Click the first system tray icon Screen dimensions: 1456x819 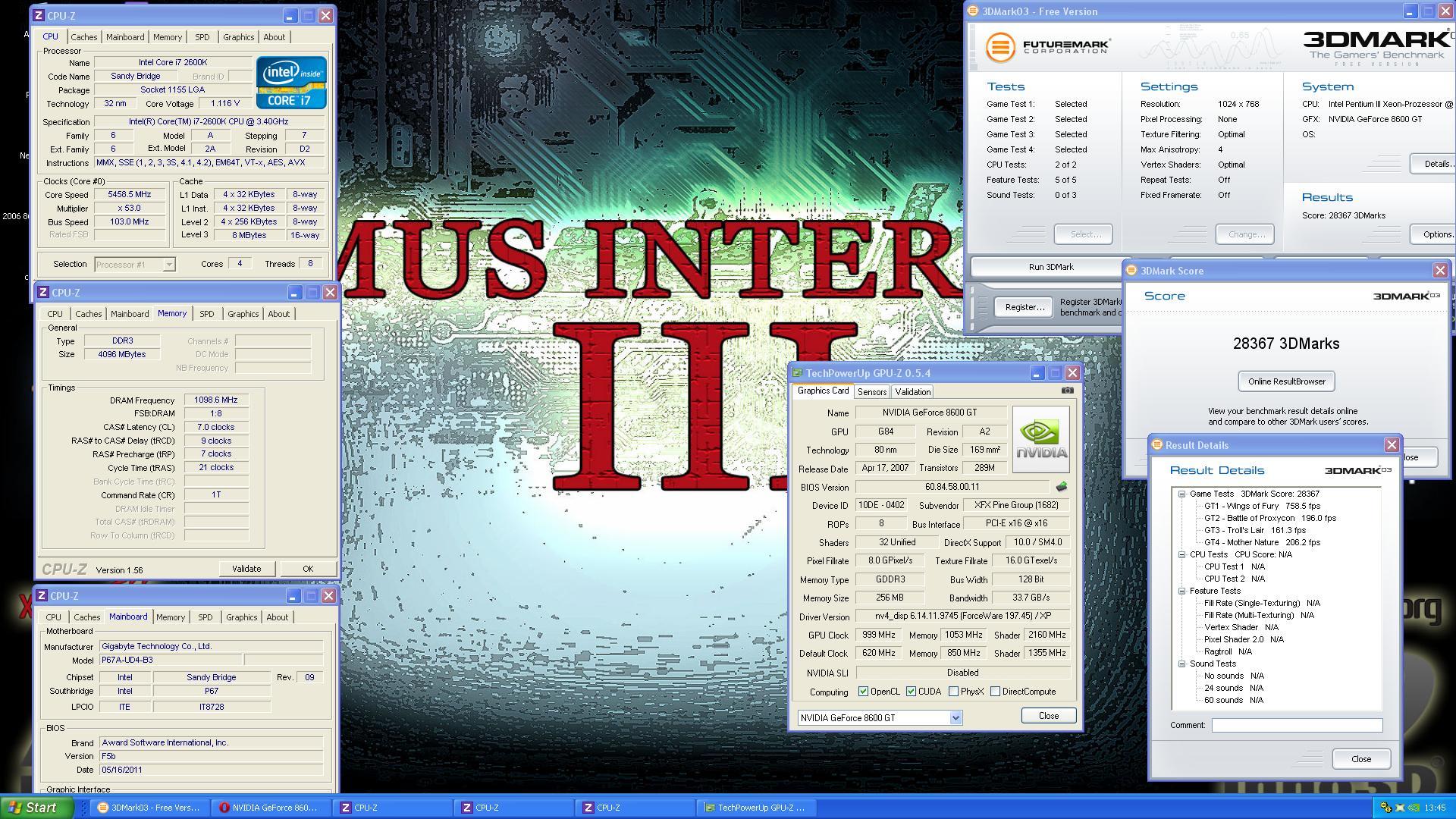tap(1385, 808)
